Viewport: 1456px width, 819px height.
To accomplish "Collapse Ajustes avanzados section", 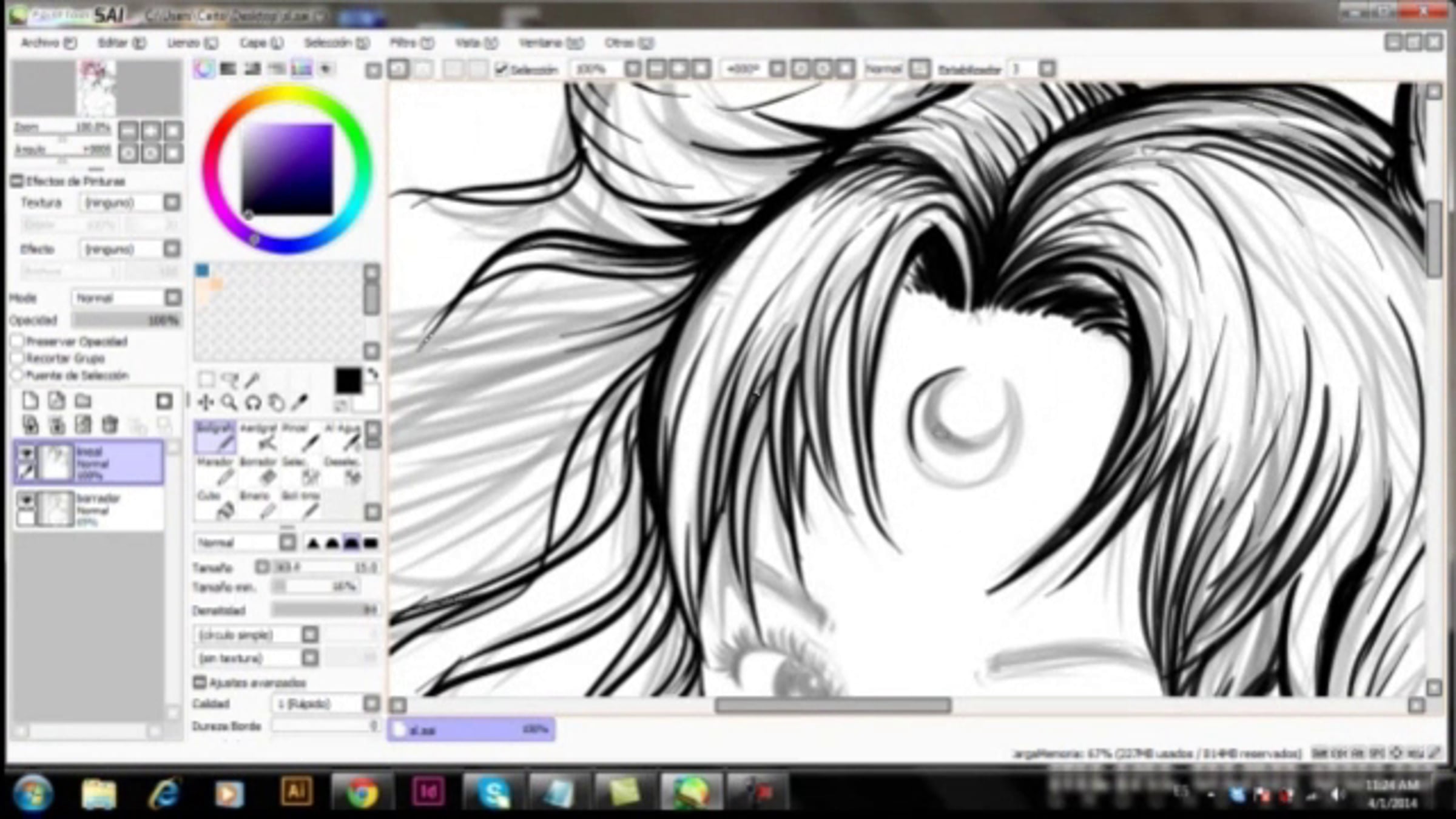I will (x=199, y=682).
